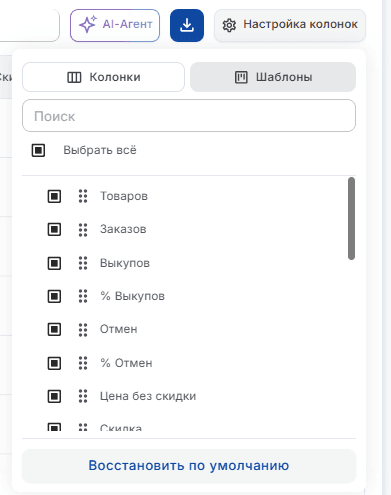Toggle the Выбрать всё checkbox
This screenshot has width=391, height=495.
point(38,150)
